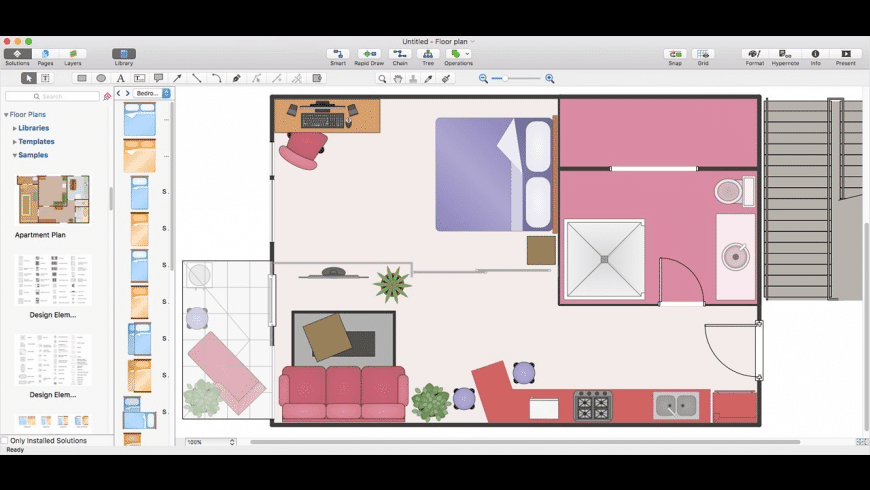The height and width of the screenshot is (490, 870).
Task: Select the Text box tool
Action: pos(139,78)
